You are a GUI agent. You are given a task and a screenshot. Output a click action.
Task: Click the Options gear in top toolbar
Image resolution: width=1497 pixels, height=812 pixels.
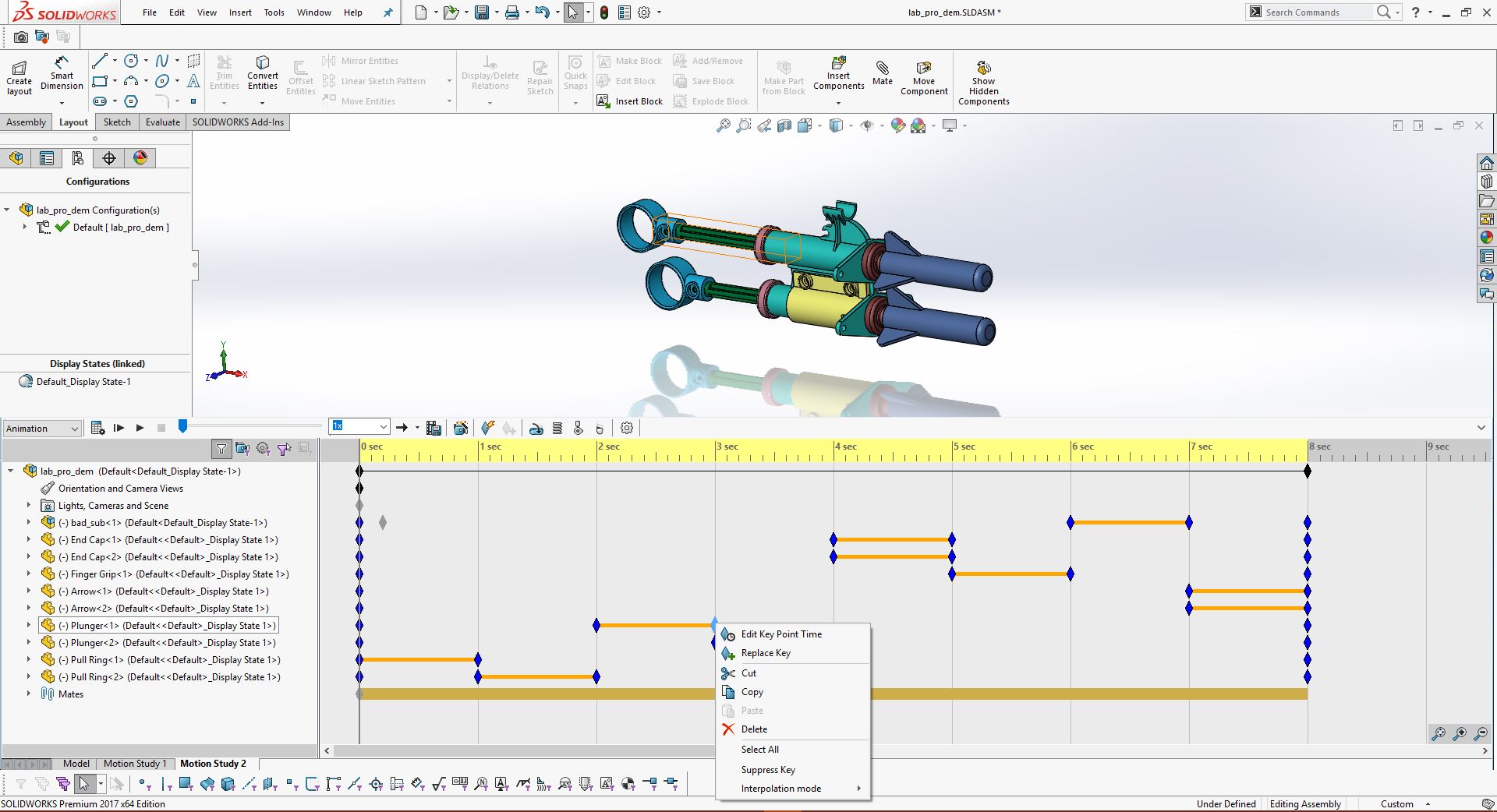pyautogui.click(x=644, y=12)
